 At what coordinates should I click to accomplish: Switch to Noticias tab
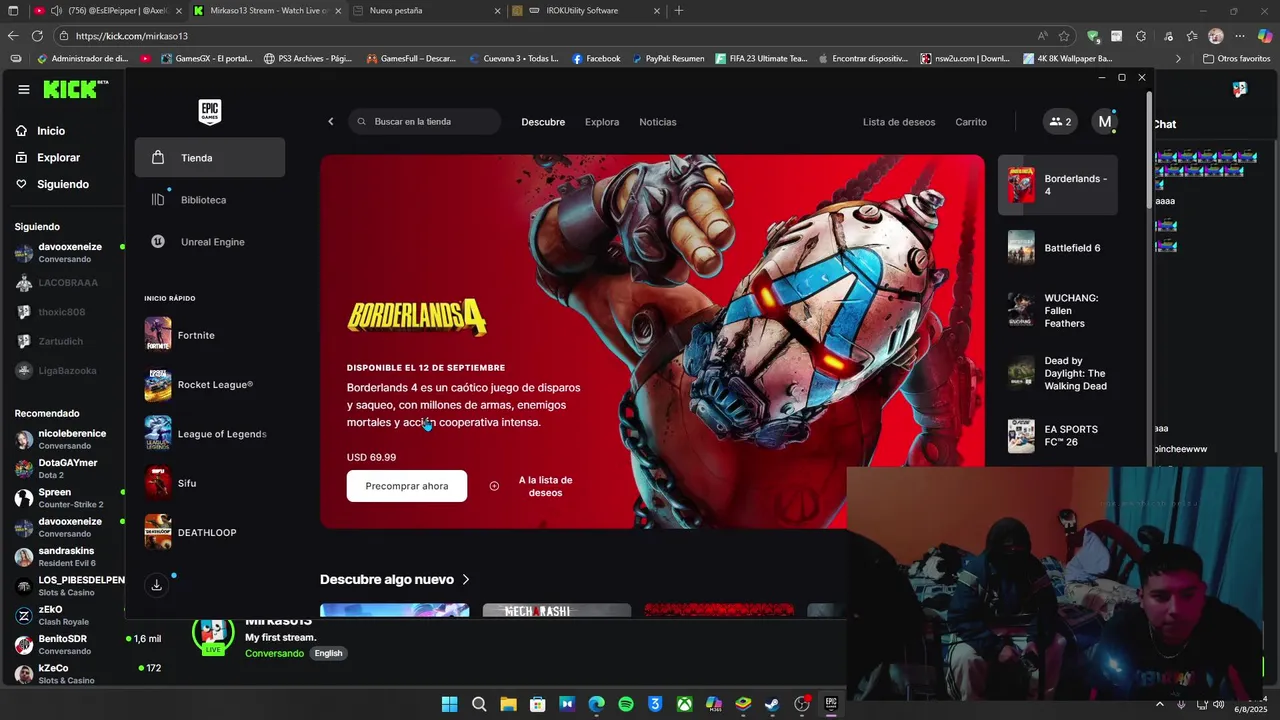click(x=658, y=122)
